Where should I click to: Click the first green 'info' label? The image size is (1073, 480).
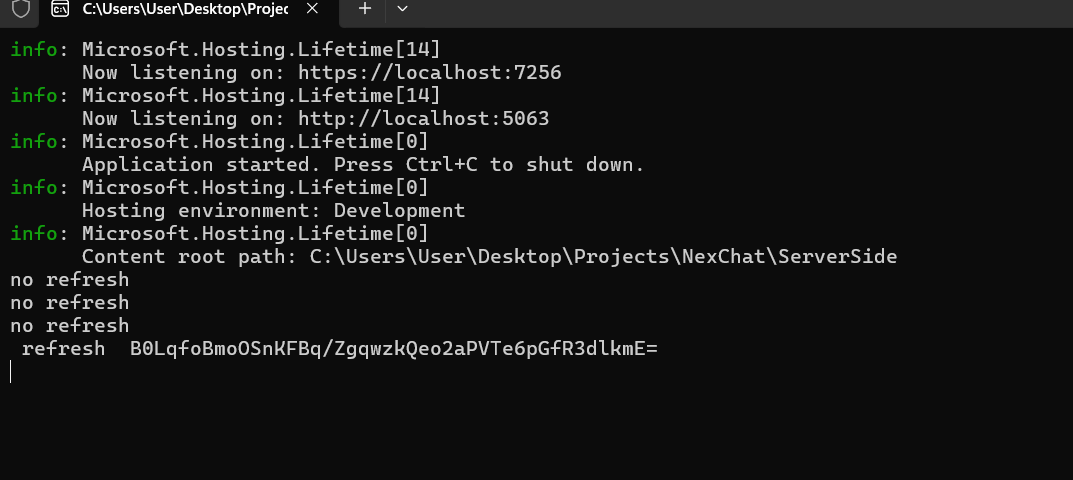[34, 49]
